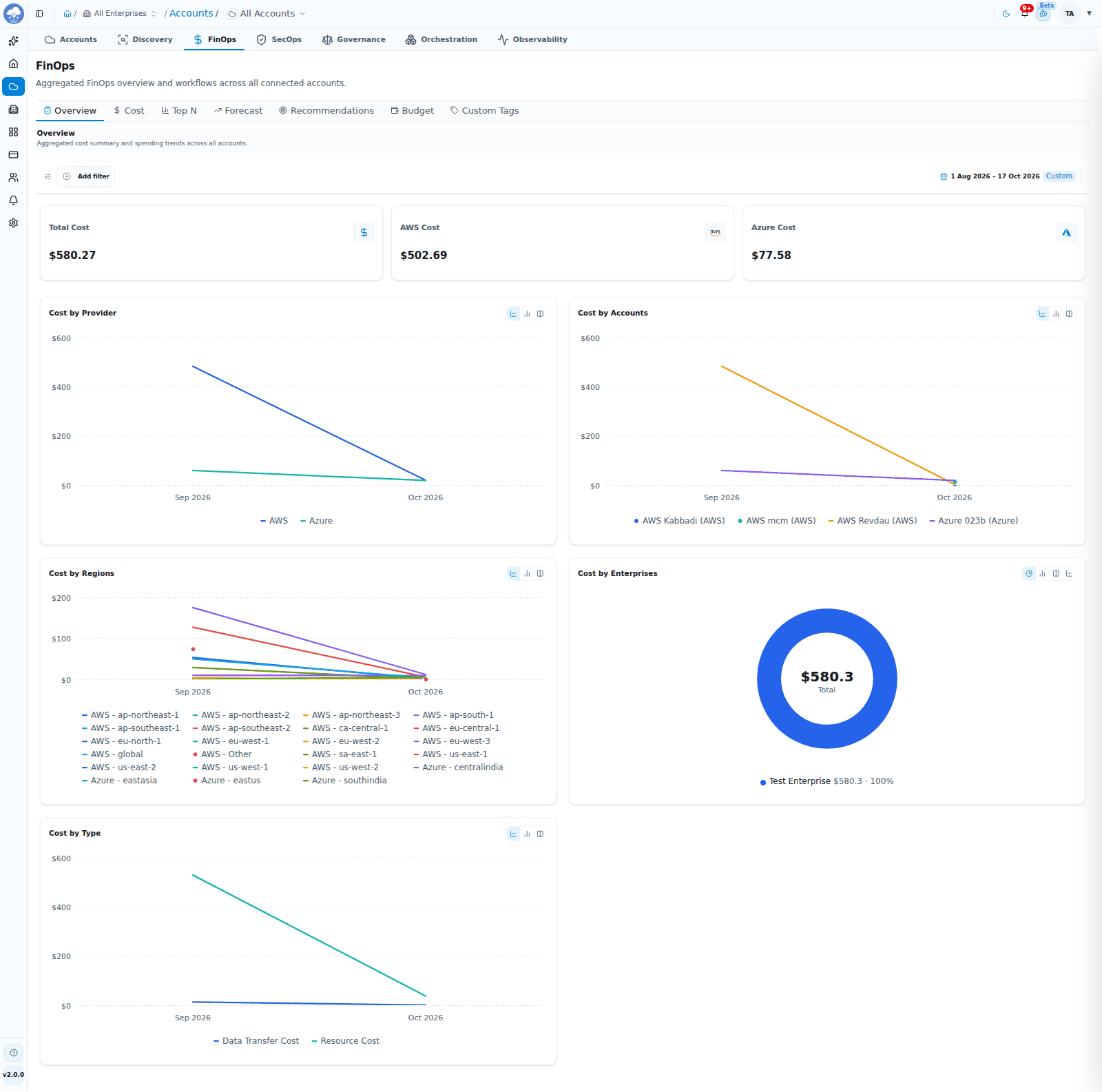Image resolution: width=1102 pixels, height=1092 pixels.
Task: Open the Beta AI chatbot assistant
Action: (x=1044, y=13)
